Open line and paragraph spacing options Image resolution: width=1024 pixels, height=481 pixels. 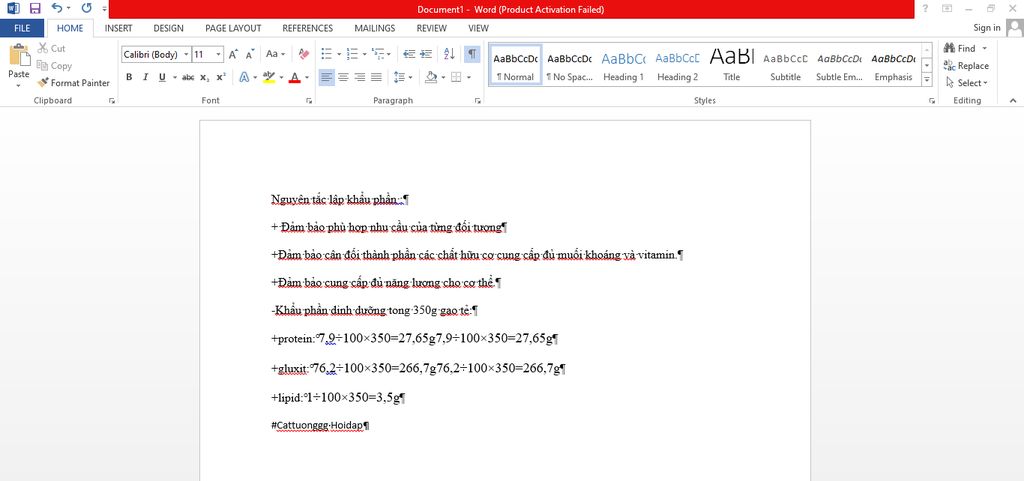(403, 77)
